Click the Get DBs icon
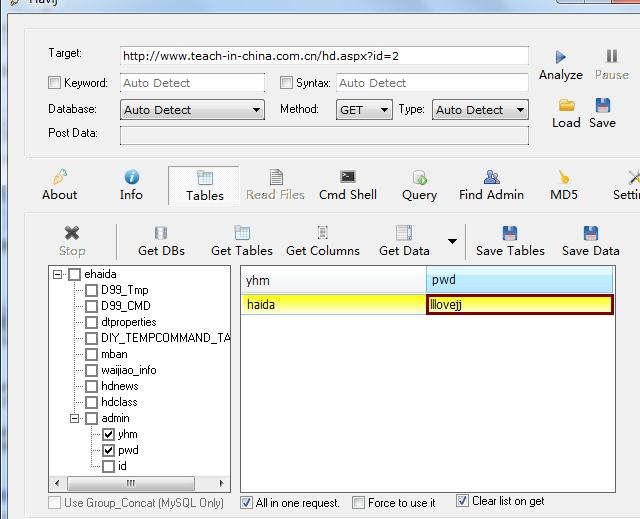The width and height of the screenshot is (640, 519). coord(161,233)
